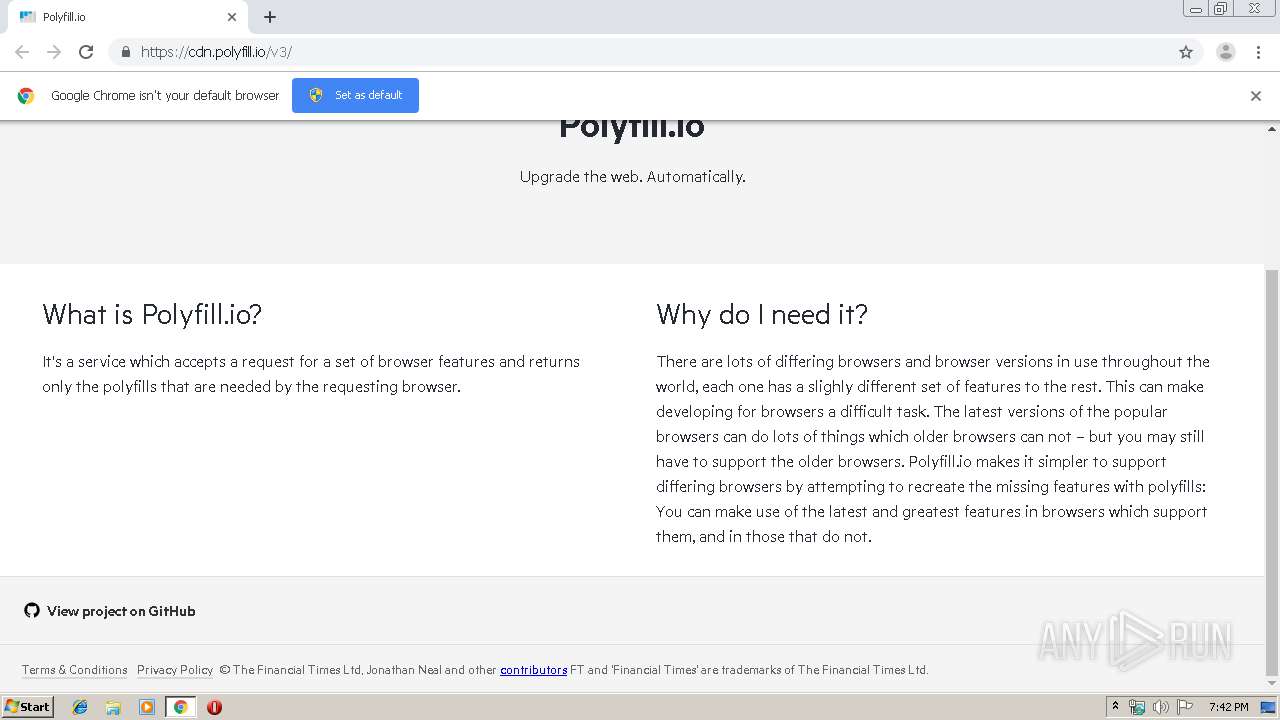Click the Why do I need it? heading
Screen dimensions: 1280x720
762,314
